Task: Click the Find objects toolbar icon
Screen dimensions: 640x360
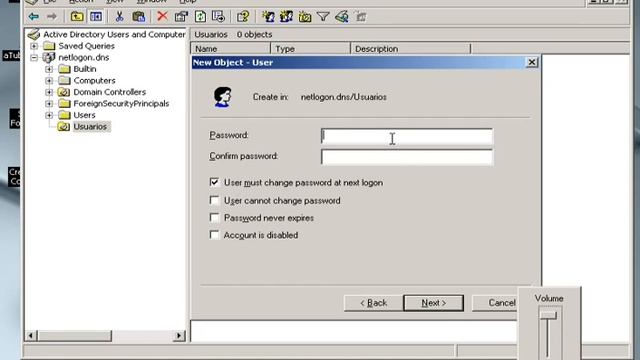Action: point(342,17)
